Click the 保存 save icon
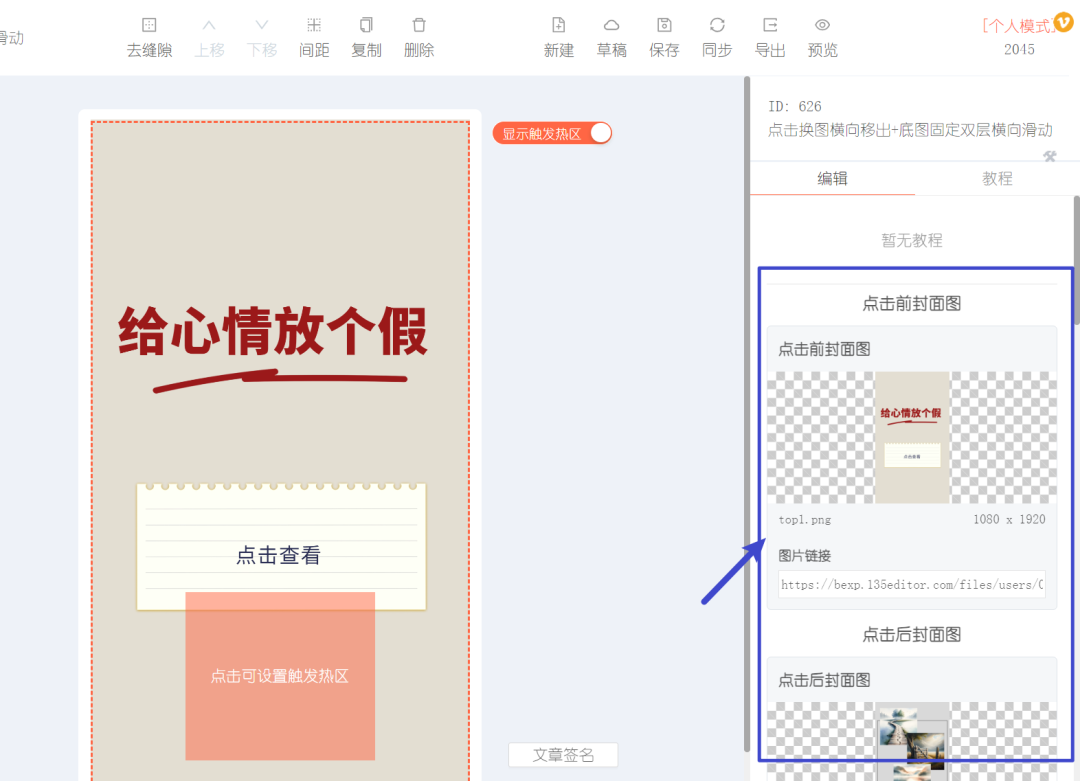Image resolution: width=1080 pixels, height=781 pixels. (x=664, y=25)
